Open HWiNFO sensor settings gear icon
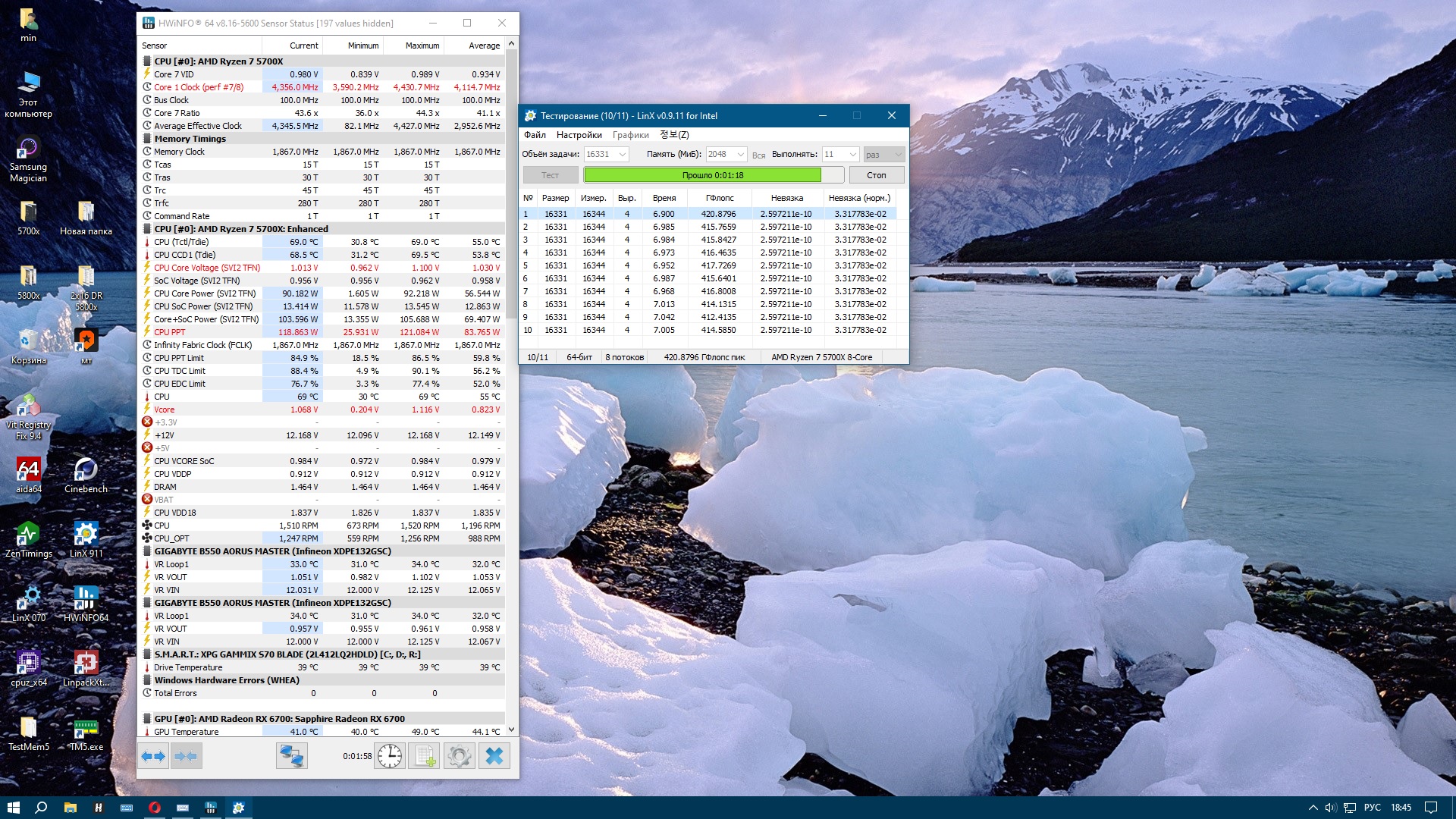 click(x=459, y=756)
